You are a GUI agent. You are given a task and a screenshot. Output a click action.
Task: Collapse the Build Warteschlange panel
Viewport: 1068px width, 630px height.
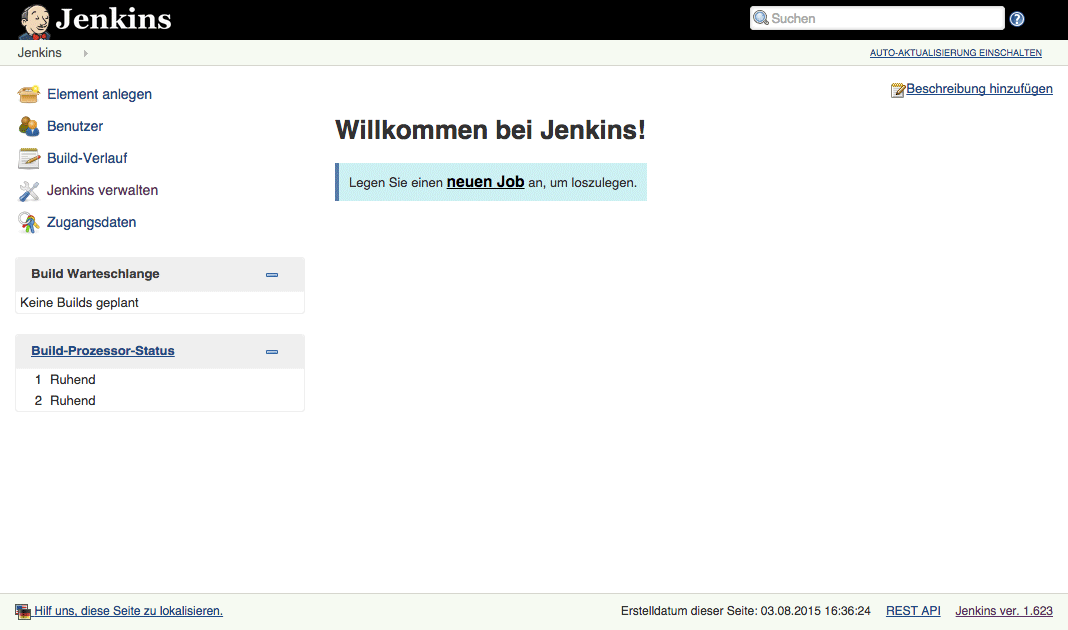272,274
